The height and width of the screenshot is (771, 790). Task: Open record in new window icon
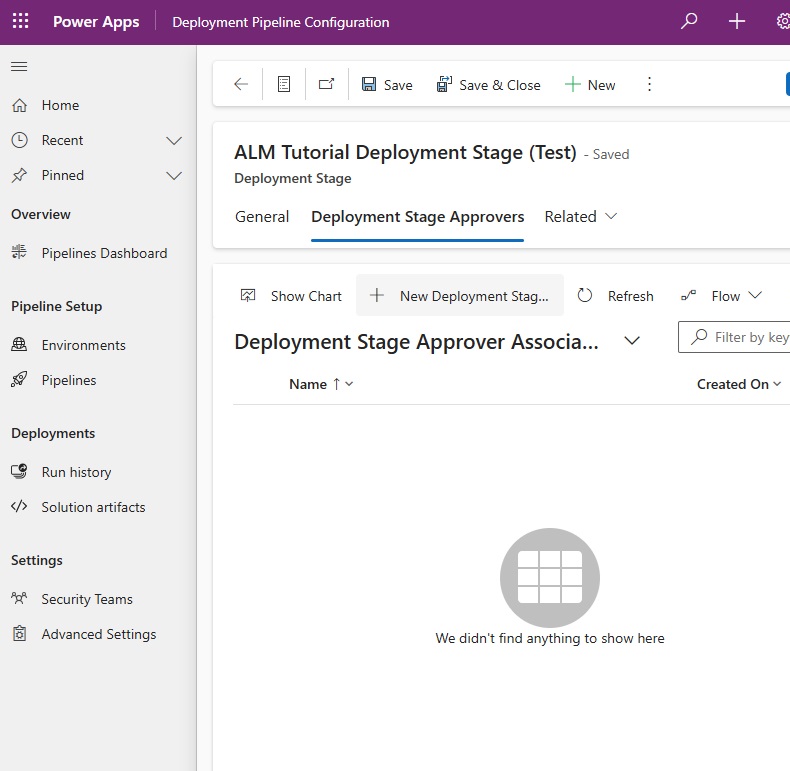coord(326,84)
